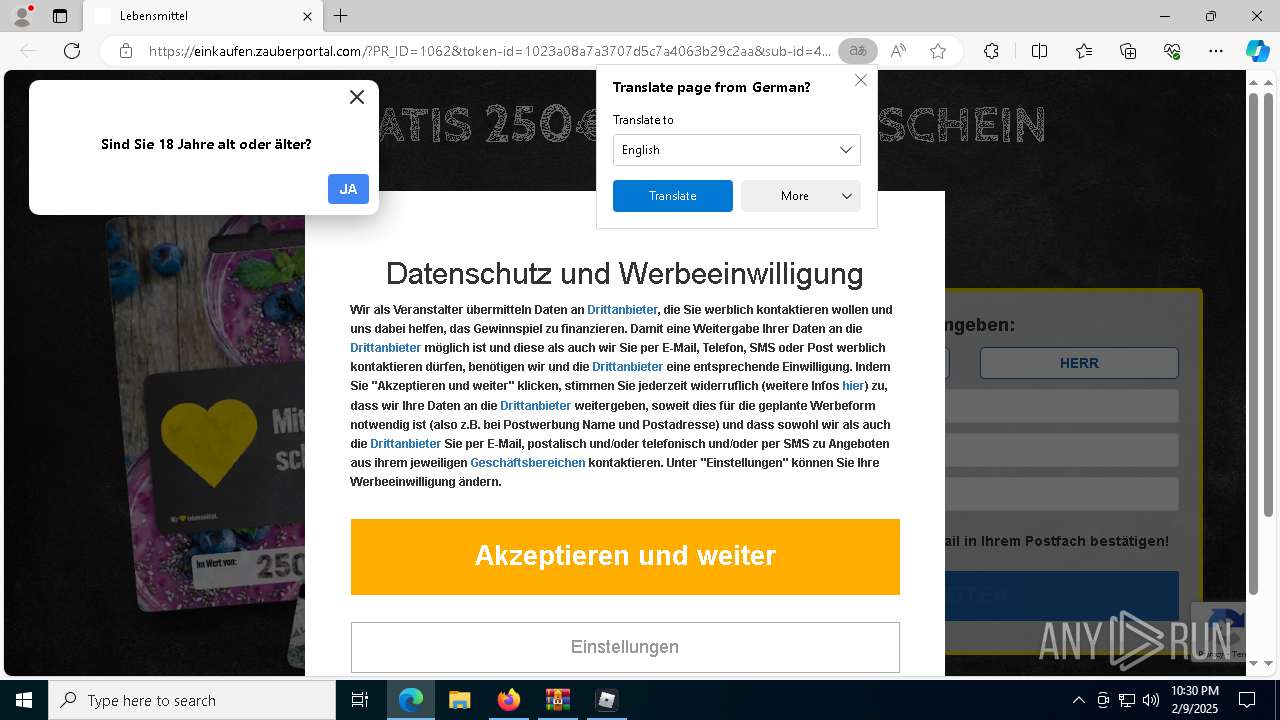Refresh the current page
The width and height of the screenshot is (1280, 720).
pyautogui.click(x=72, y=51)
